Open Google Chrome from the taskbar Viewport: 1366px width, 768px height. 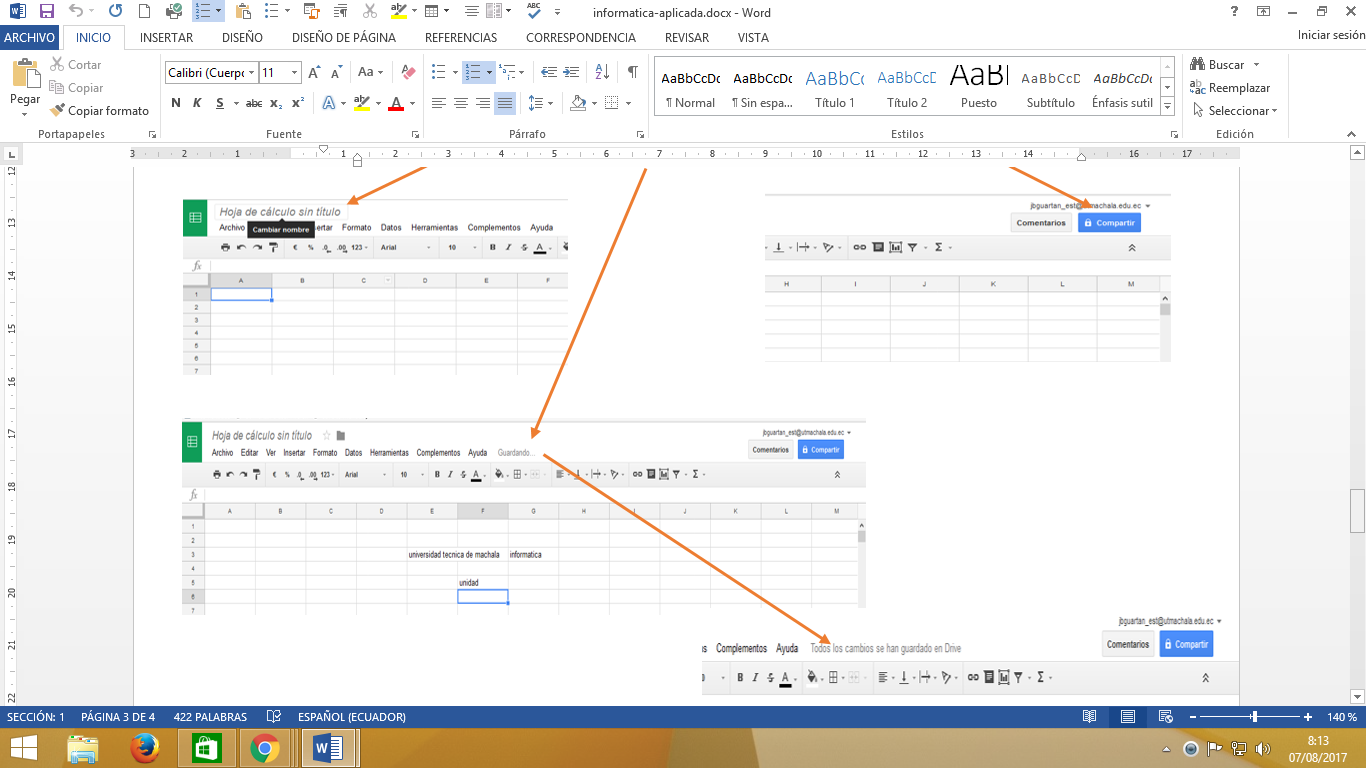265,748
